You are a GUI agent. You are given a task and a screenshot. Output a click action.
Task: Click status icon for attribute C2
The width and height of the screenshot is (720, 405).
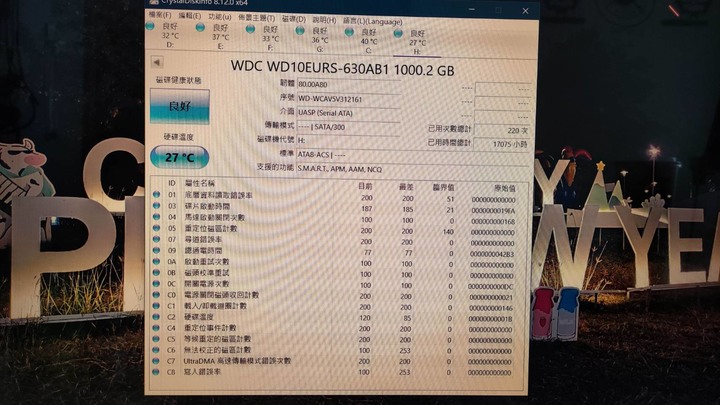[x=157, y=317]
